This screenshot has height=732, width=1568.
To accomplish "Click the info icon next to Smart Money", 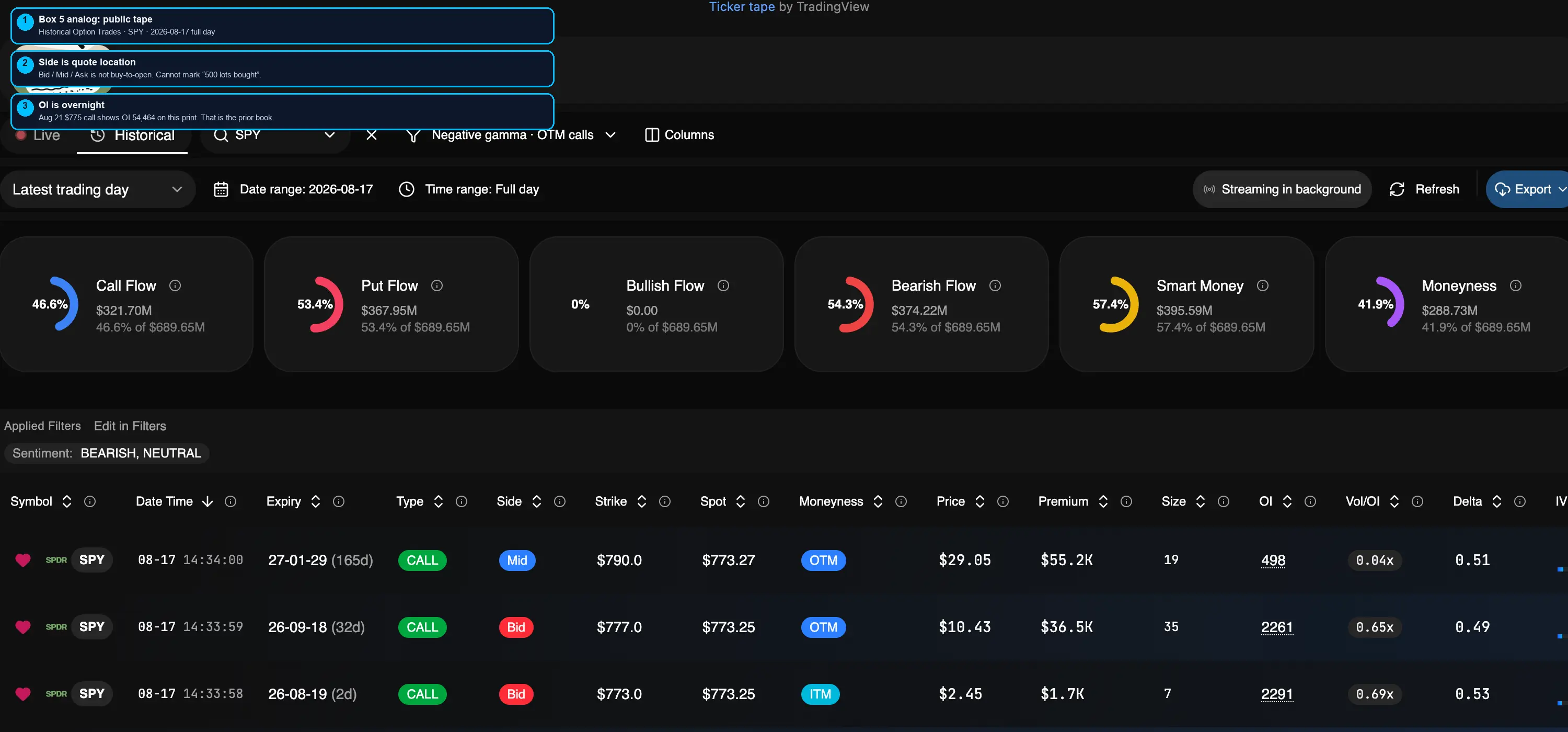I will click(x=1263, y=285).
